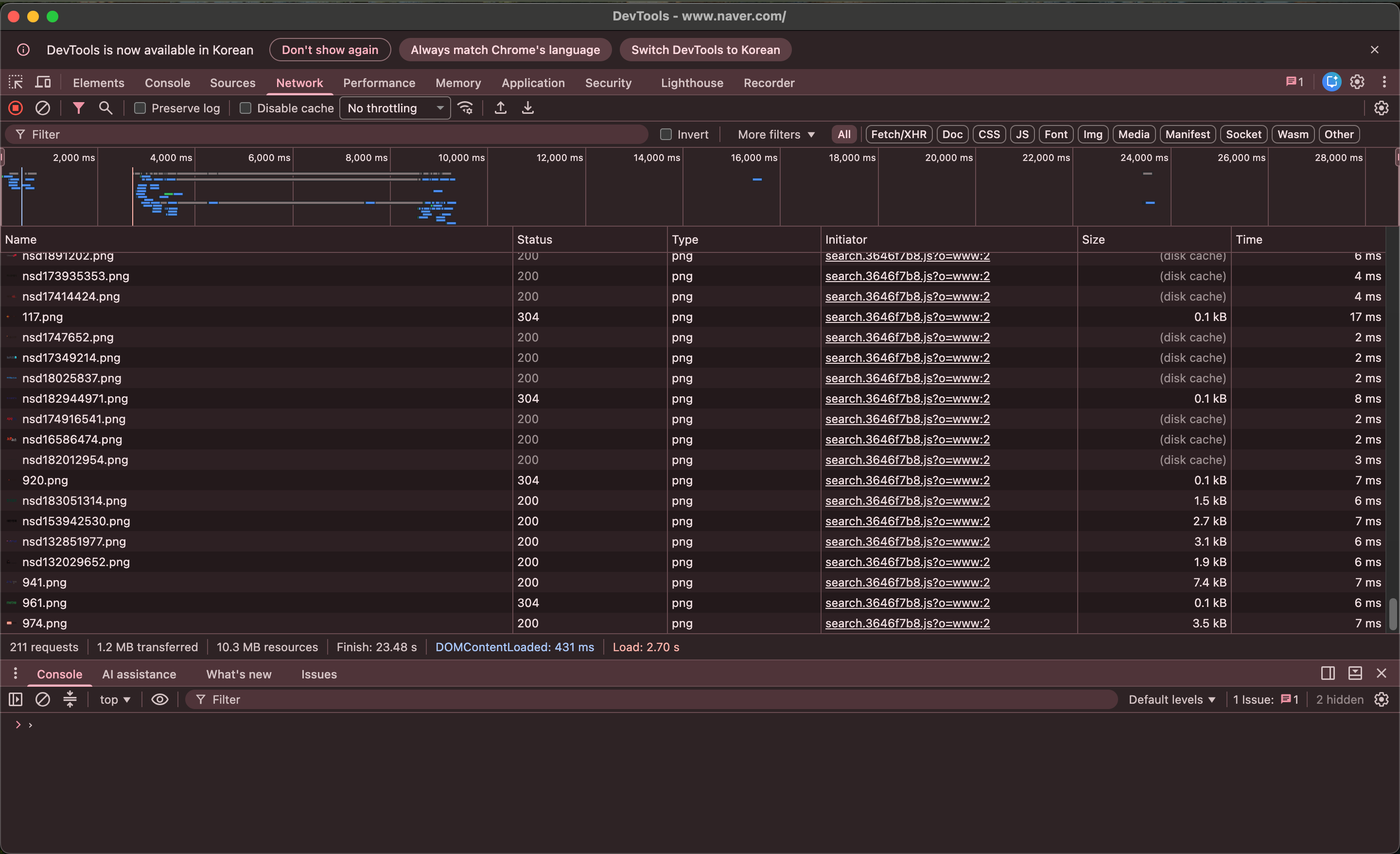Open initiator link for 974.png row
This screenshot has height=854, width=1400.
point(908,623)
